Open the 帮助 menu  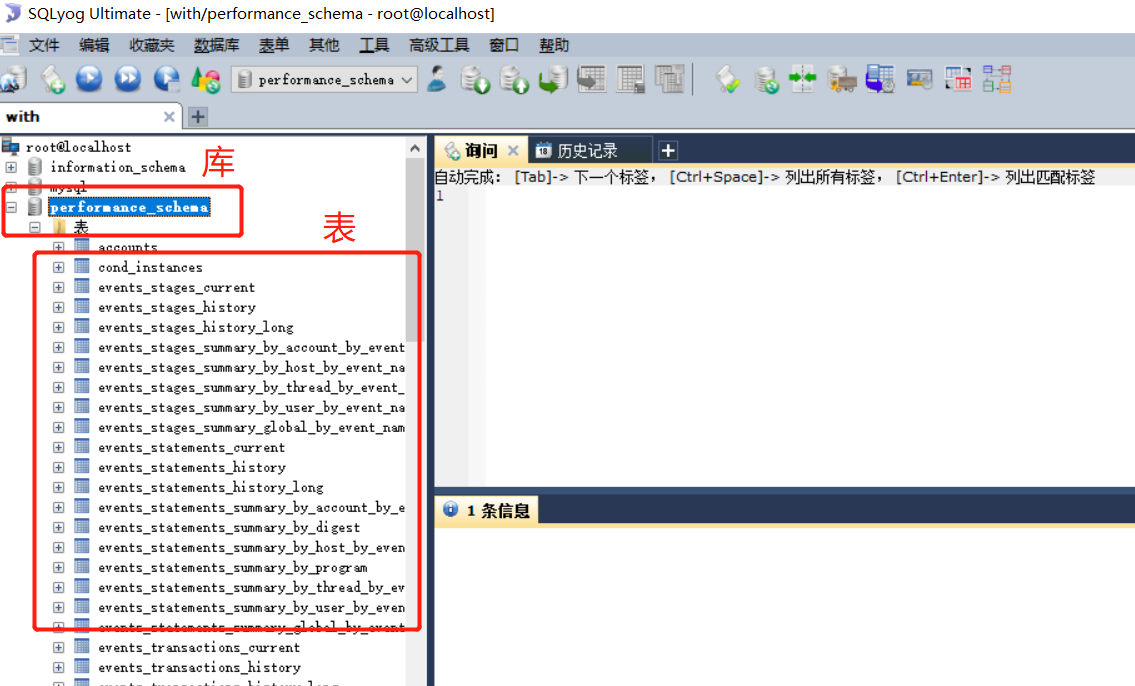(x=554, y=45)
